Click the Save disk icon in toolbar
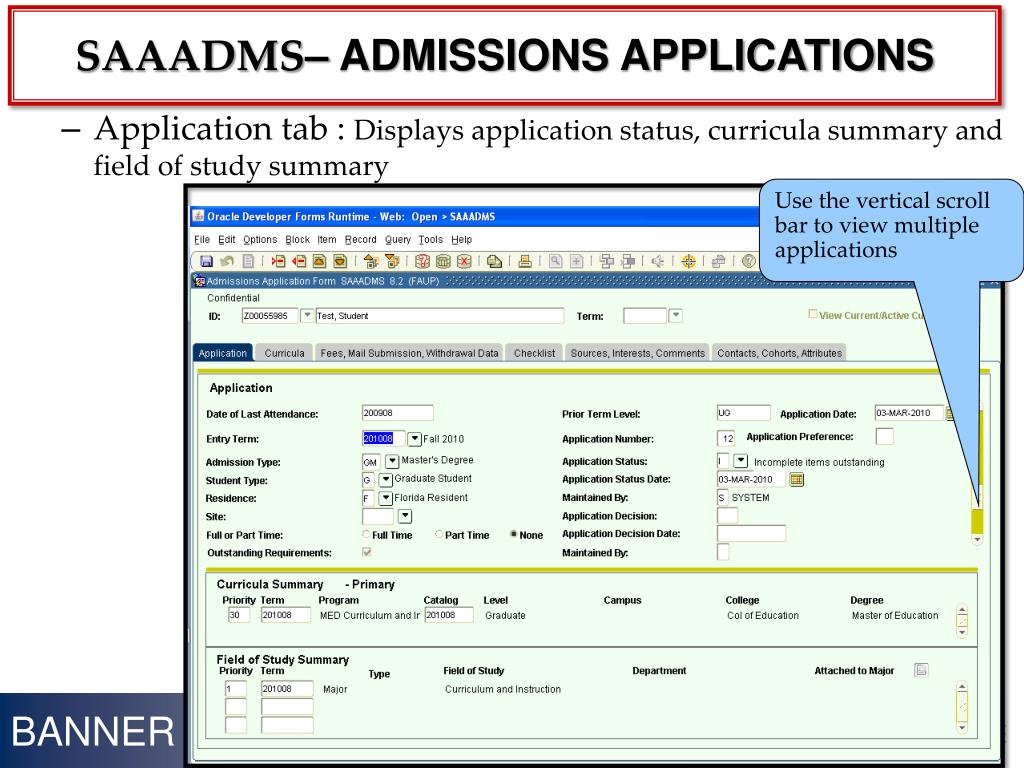The height and width of the screenshot is (768, 1024). point(206,261)
